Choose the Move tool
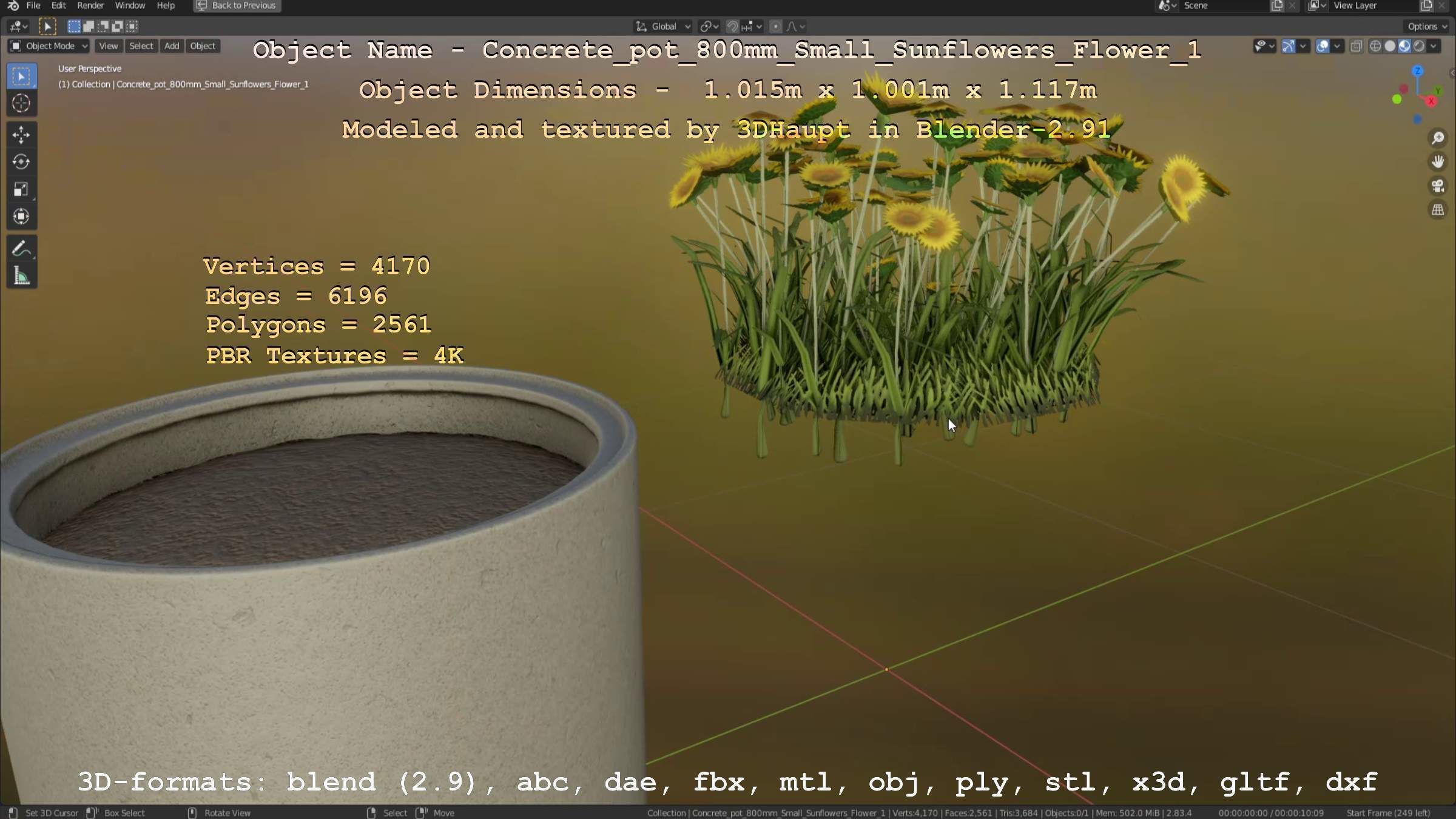 click(21, 135)
